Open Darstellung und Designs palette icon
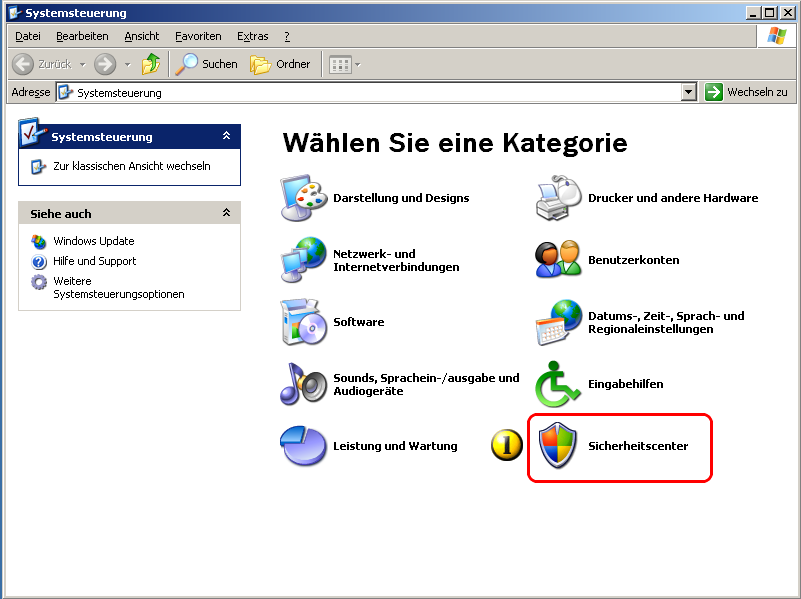This screenshot has height=599, width=801. point(303,198)
